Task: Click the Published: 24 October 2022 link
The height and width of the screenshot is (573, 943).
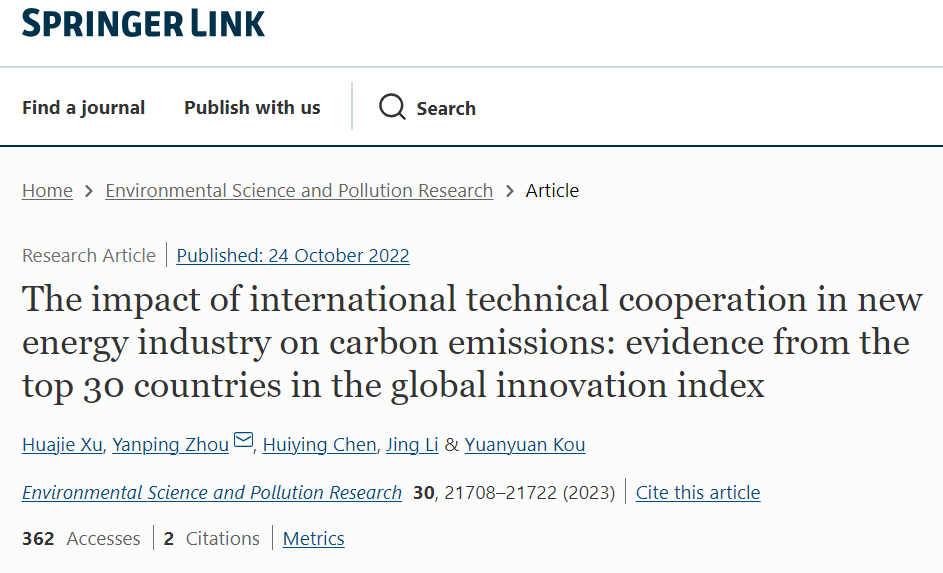Action: coord(293,256)
